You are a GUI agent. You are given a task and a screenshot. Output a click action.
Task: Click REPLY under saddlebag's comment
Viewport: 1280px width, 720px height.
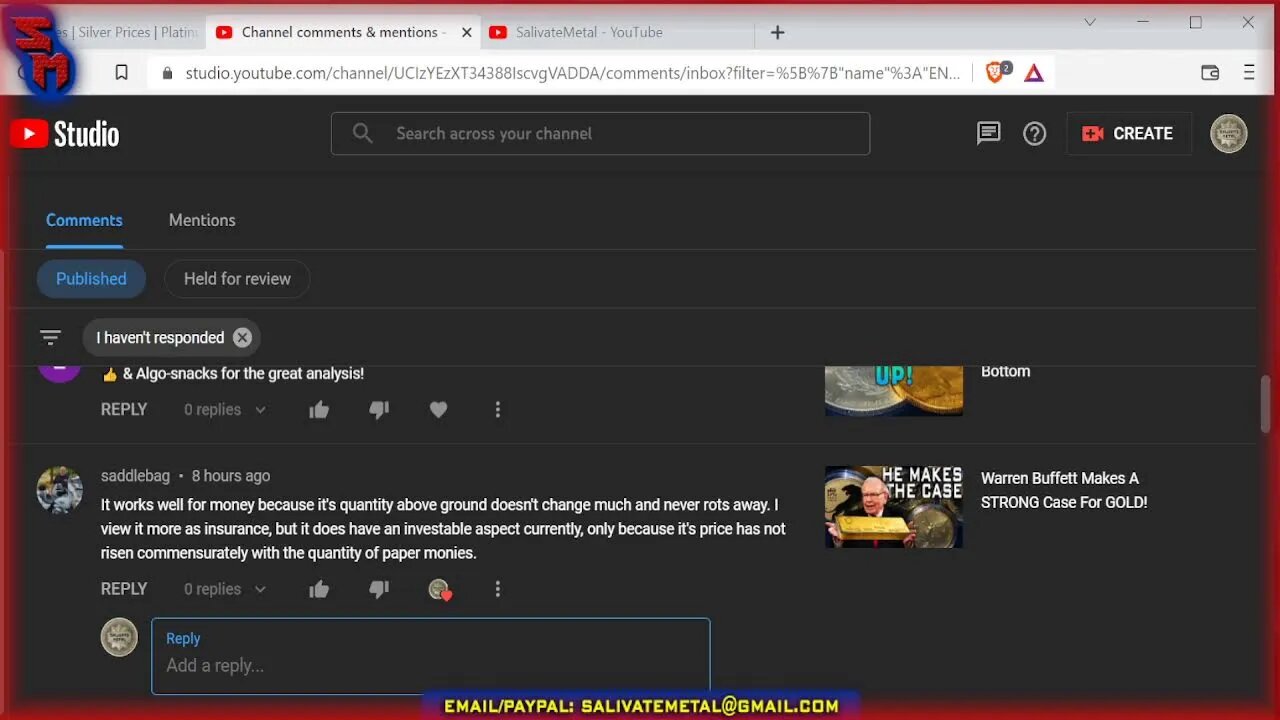pyautogui.click(x=124, y=589)
